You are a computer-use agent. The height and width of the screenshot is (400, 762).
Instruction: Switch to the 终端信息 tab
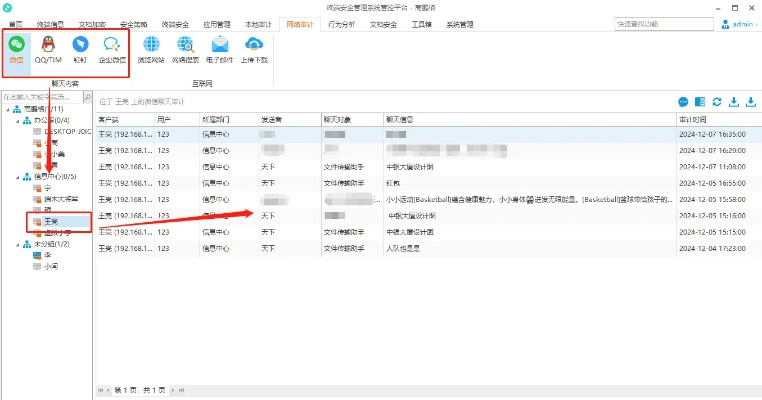pyautogui.click(x=50, y=24)
